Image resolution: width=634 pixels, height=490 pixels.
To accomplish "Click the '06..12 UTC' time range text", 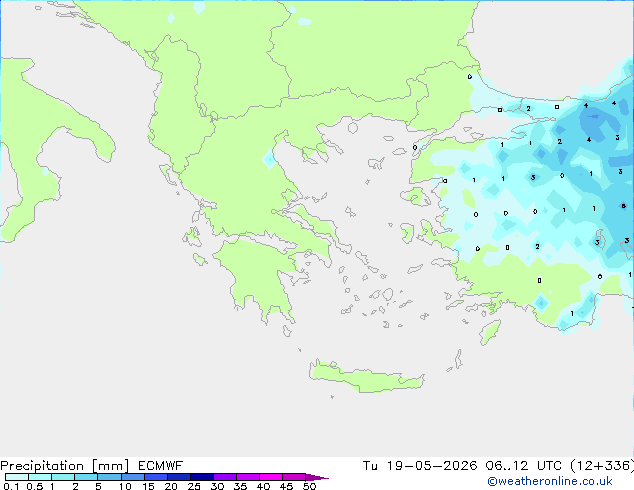I will tap(523, 466).
